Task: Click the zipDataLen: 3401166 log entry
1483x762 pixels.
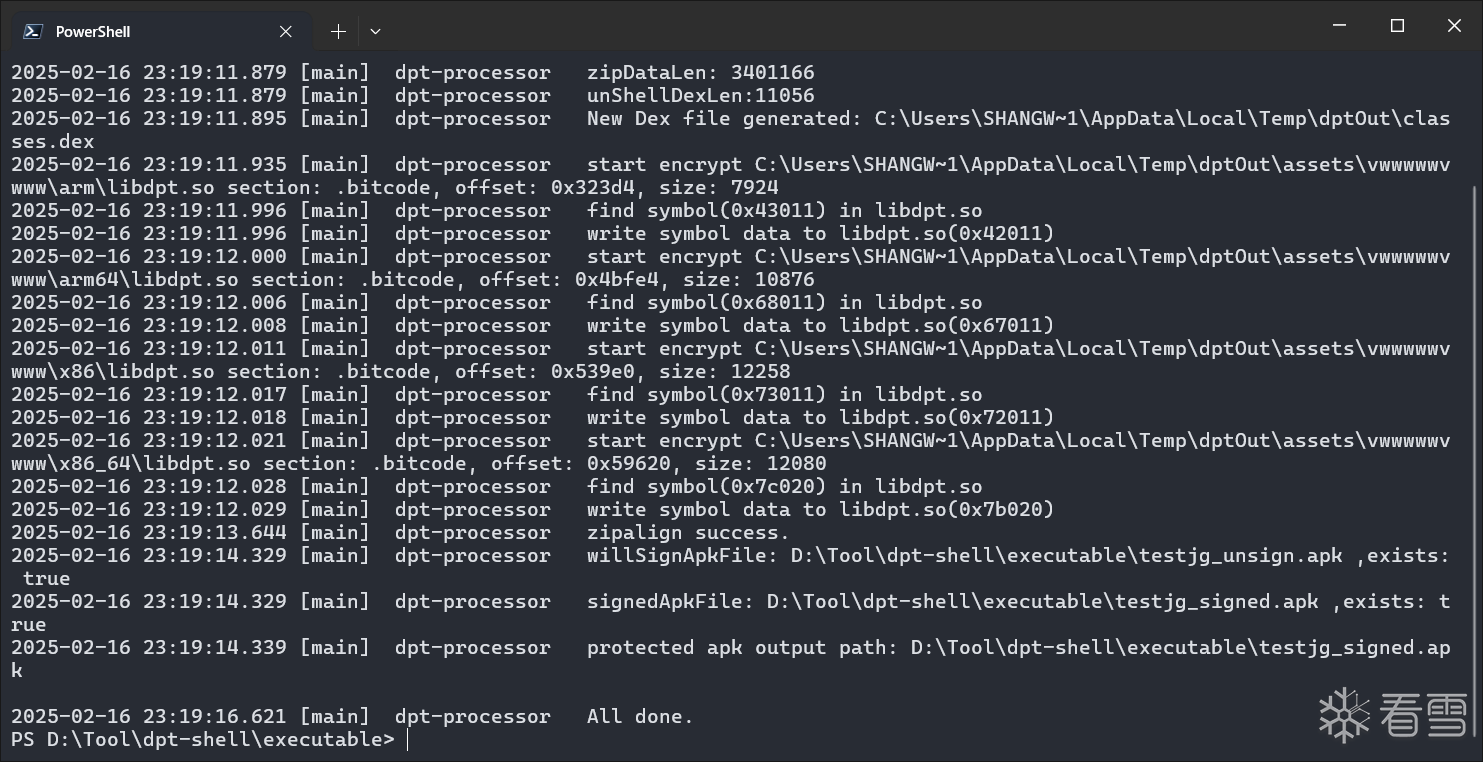Action: (x=700, y=73)
